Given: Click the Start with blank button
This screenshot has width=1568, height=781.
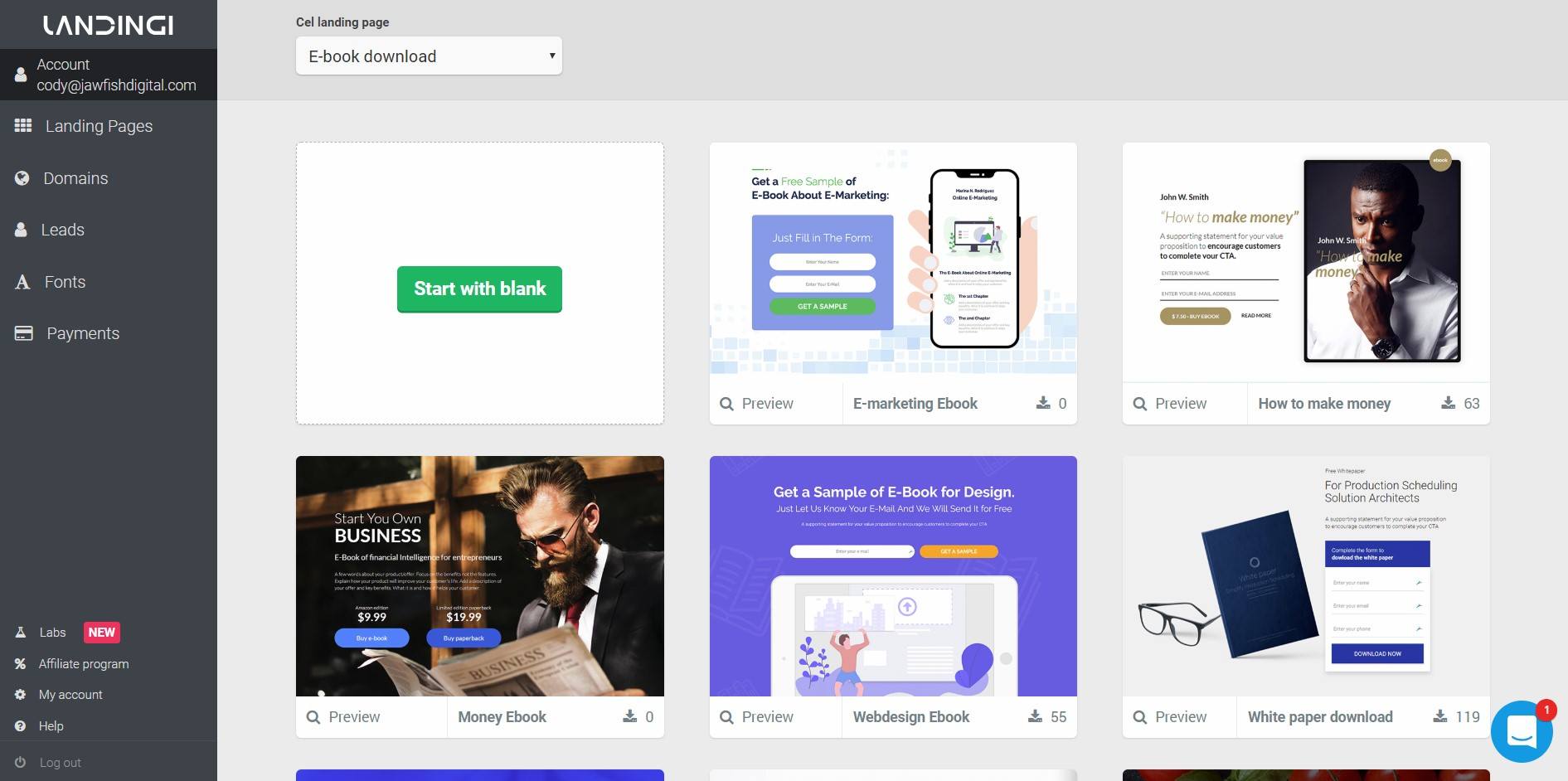Looking at the screenshot, I should (x=479, y=289).
